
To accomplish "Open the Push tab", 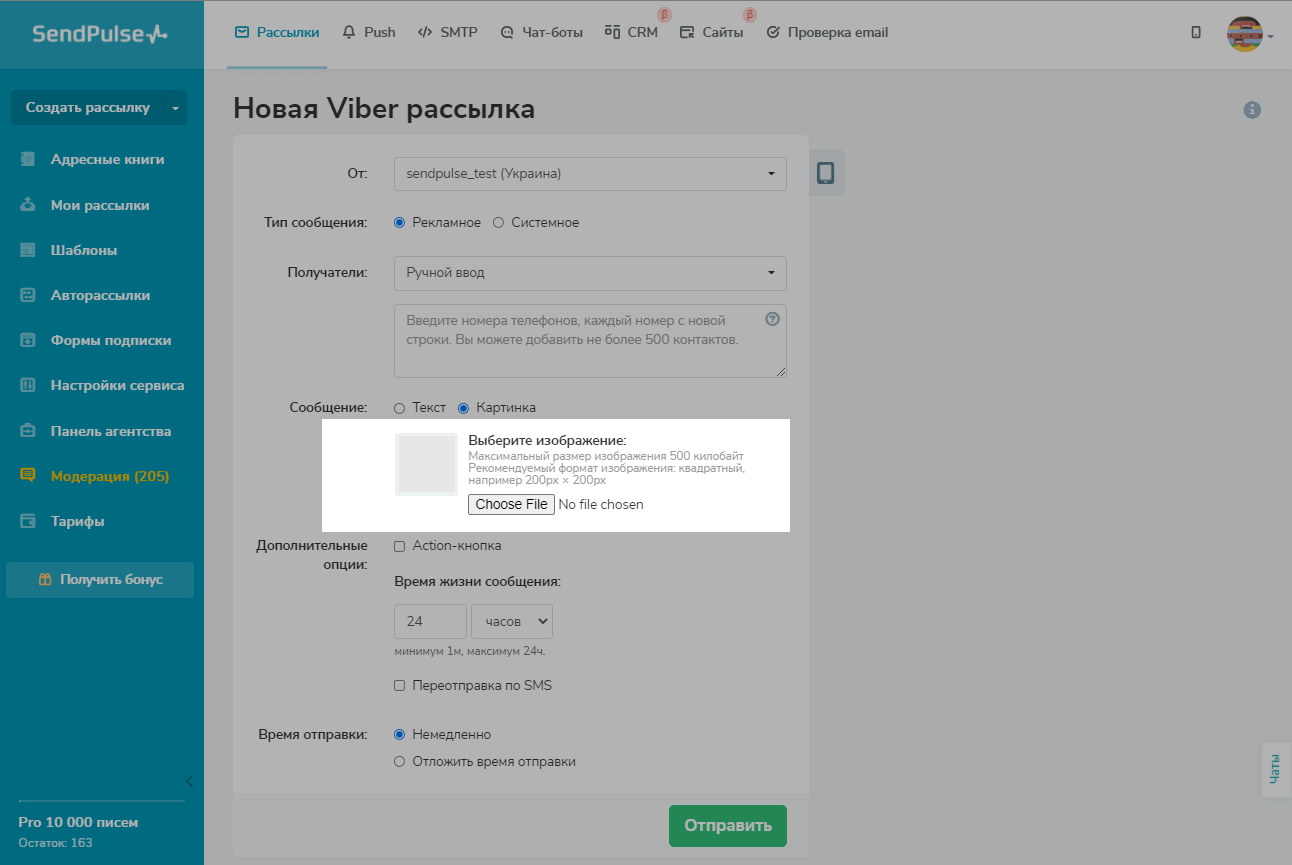I will (x=369, y=32).
